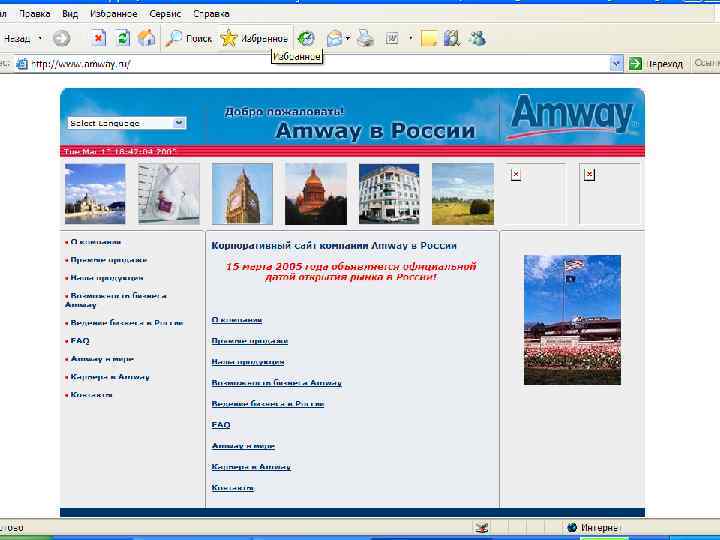Click the castle by water thumbnail
The image size is (720, 540).
pyautogui.click(x=95, y=194)
